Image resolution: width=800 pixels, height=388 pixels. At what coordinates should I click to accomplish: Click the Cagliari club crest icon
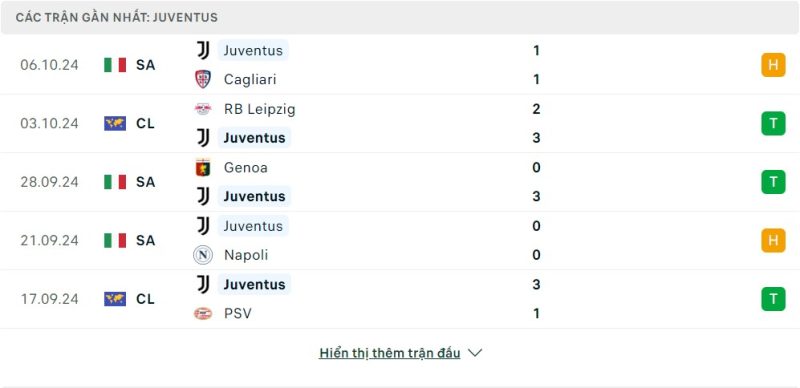coord(203,79)
